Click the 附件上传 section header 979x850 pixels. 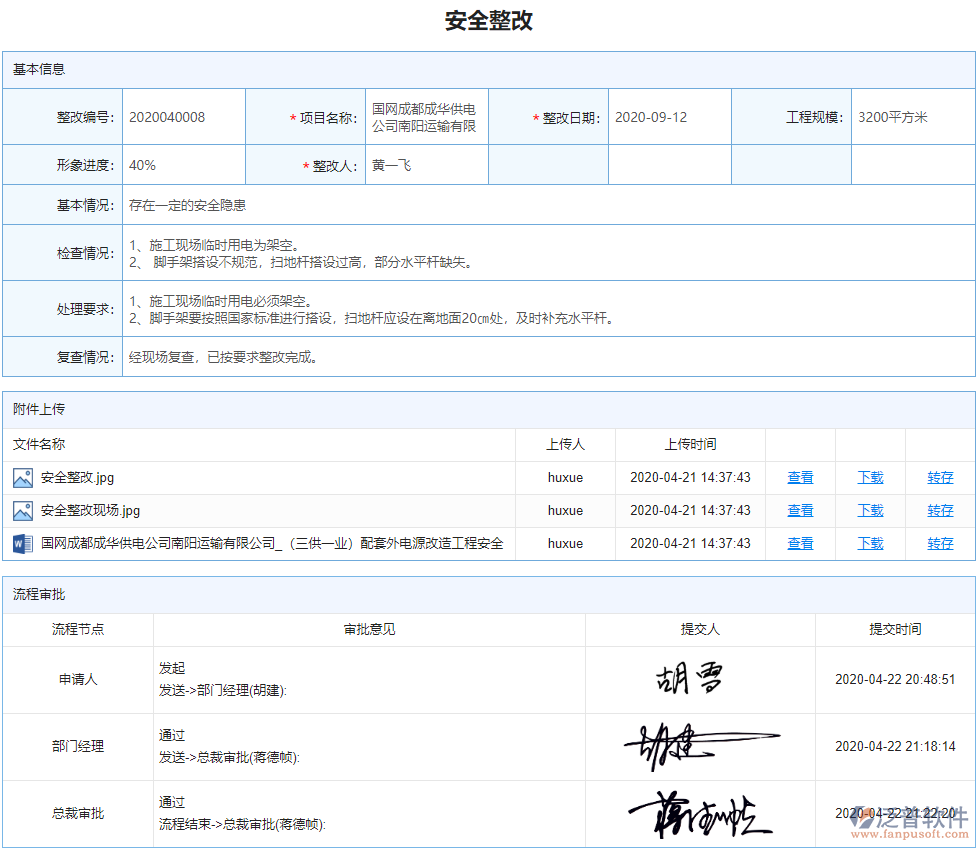[38, 410]
